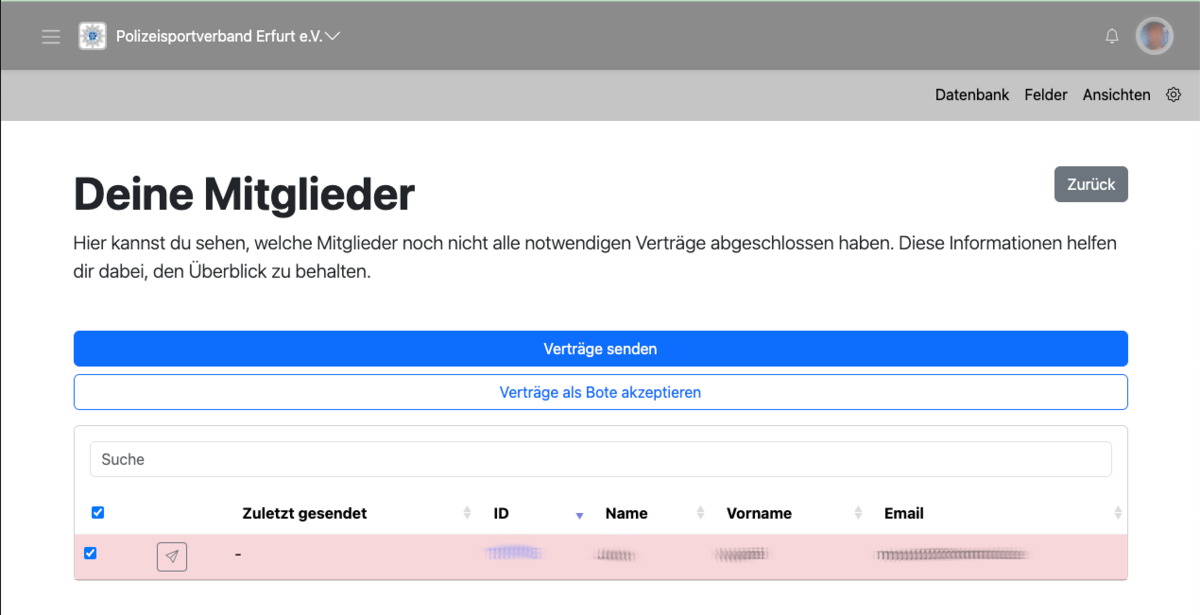The height and width of the screenshot is (615, 1200).
Task: Click the sort arrows of the Email column
Action: click(x=1118, y=513)
